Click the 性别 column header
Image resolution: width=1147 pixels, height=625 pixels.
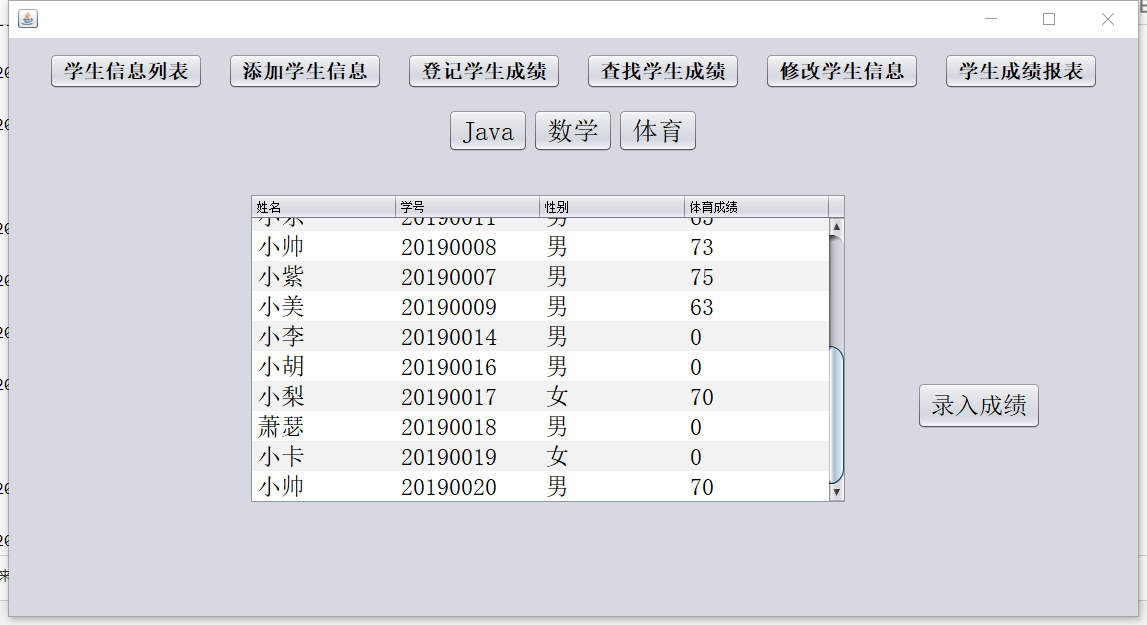(612, 207)
